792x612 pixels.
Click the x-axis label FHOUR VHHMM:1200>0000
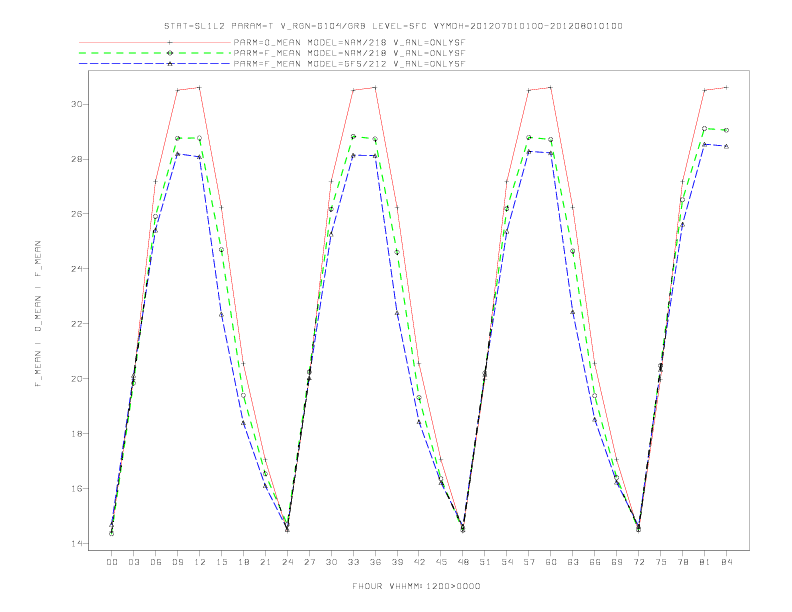[x=416, y=586]
